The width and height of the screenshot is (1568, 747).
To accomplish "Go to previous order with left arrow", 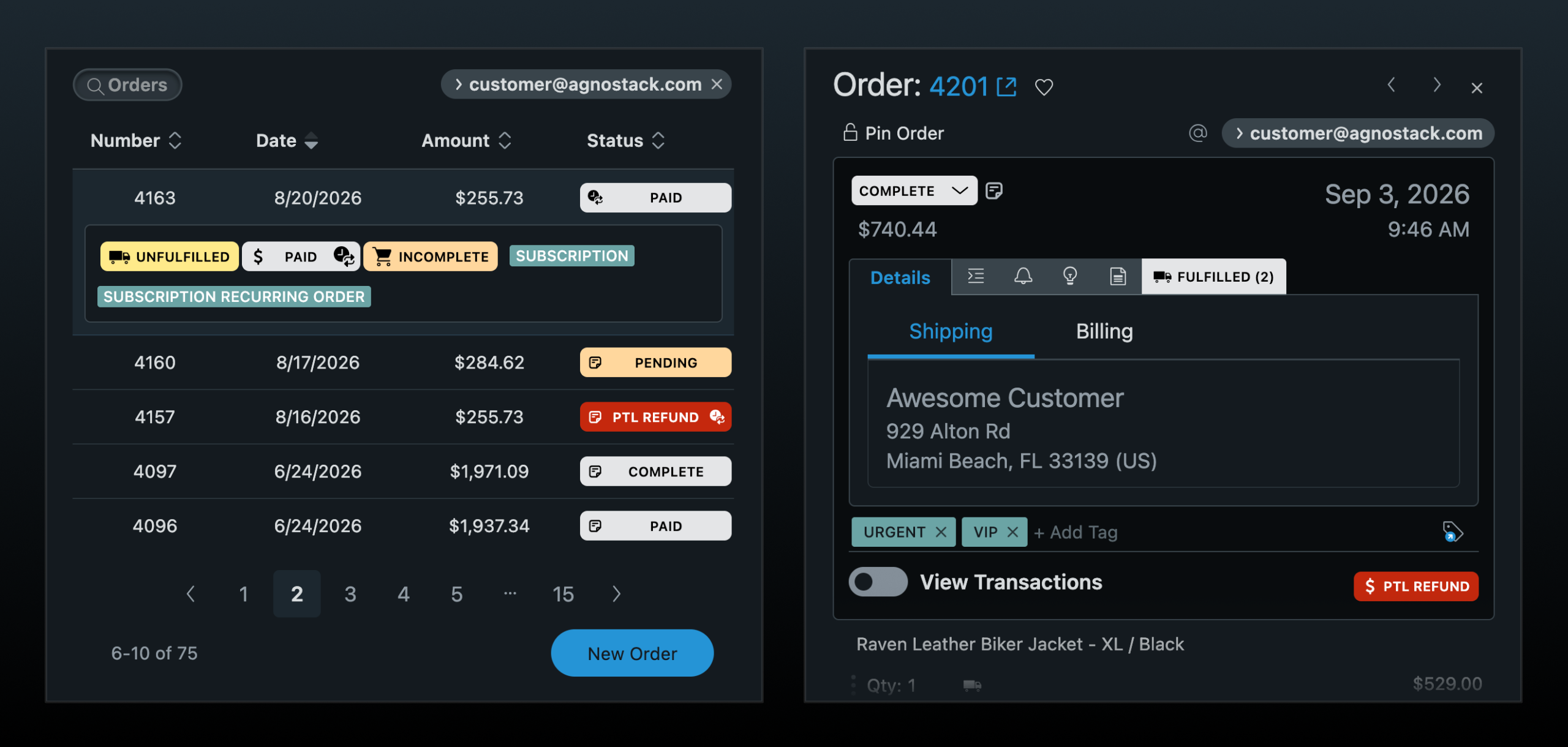I will coord(1391,84).
